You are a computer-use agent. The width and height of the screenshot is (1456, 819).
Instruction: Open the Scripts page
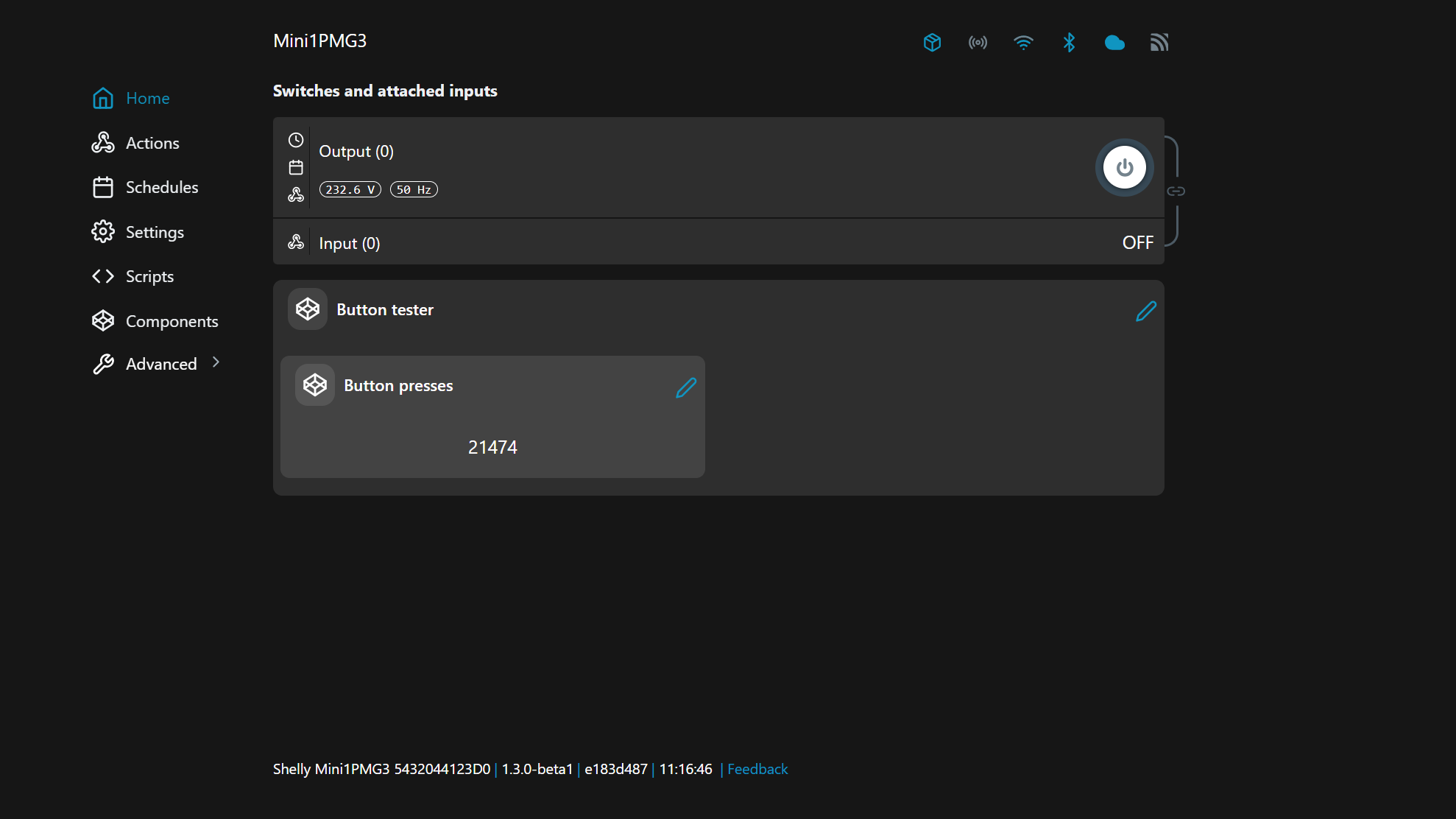click(149, 276)
